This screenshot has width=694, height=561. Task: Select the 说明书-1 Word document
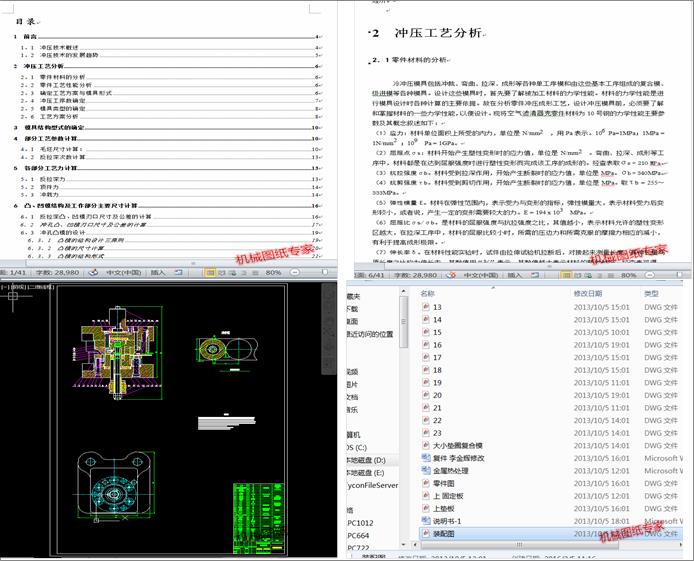coord(550,521)
